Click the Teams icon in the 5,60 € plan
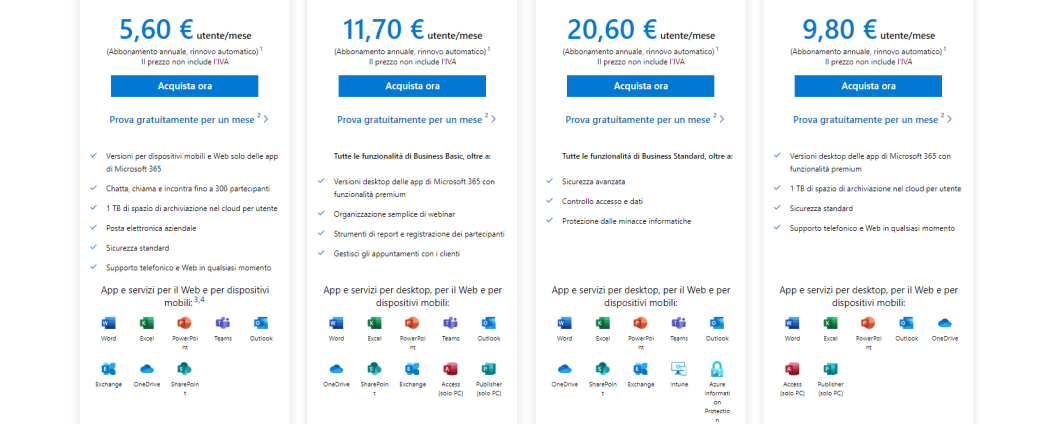Screen dimensions: 1060x424 [222, 323]
